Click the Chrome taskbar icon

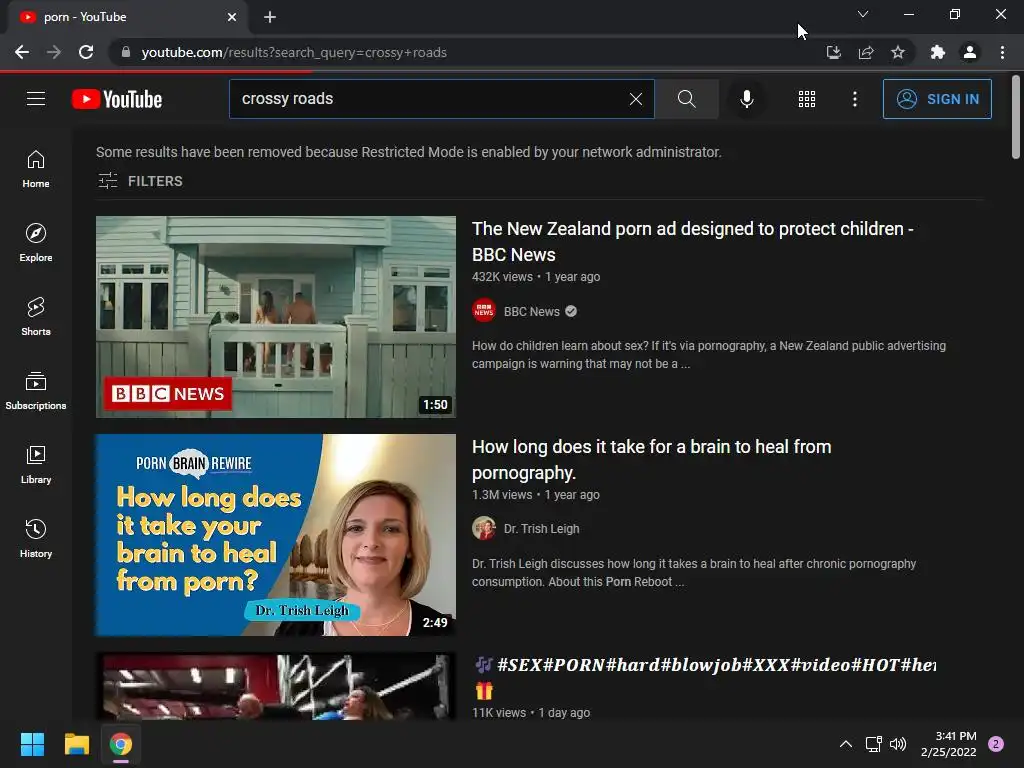121,744
